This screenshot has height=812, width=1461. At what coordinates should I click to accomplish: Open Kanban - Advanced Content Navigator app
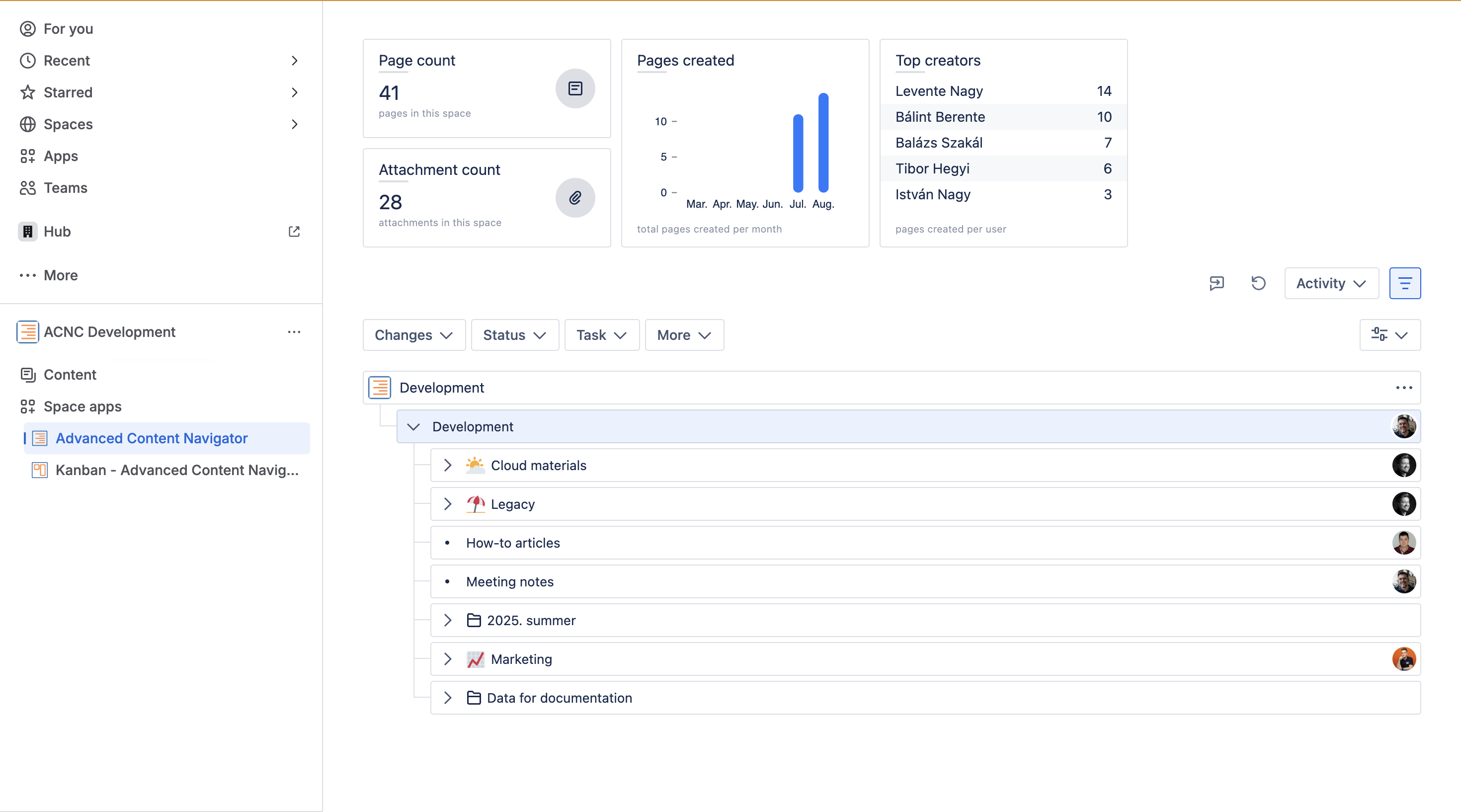(x=176, y=470)
